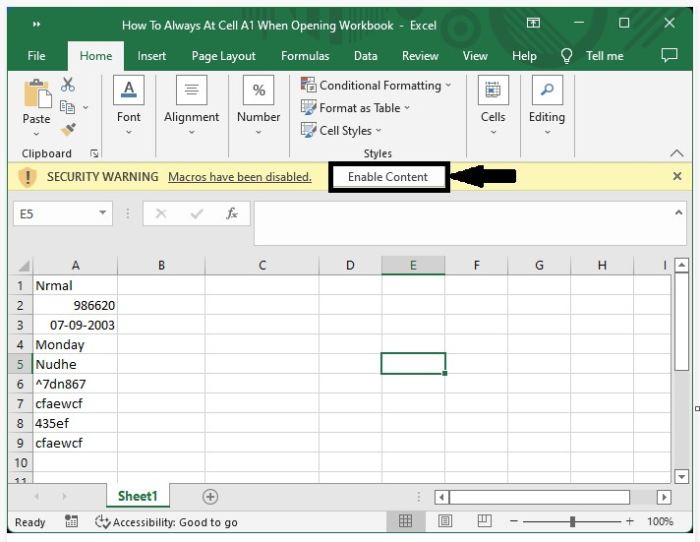Switch to the Page Layout tab

(223, 56)
